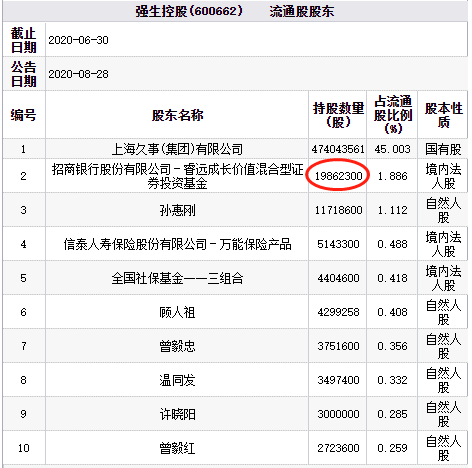Image resolution: width=472 pixels, height=468 pixels.
Task: Click the 公告日期 label cell
Action: pyautogui.click(x=24, y=74)
